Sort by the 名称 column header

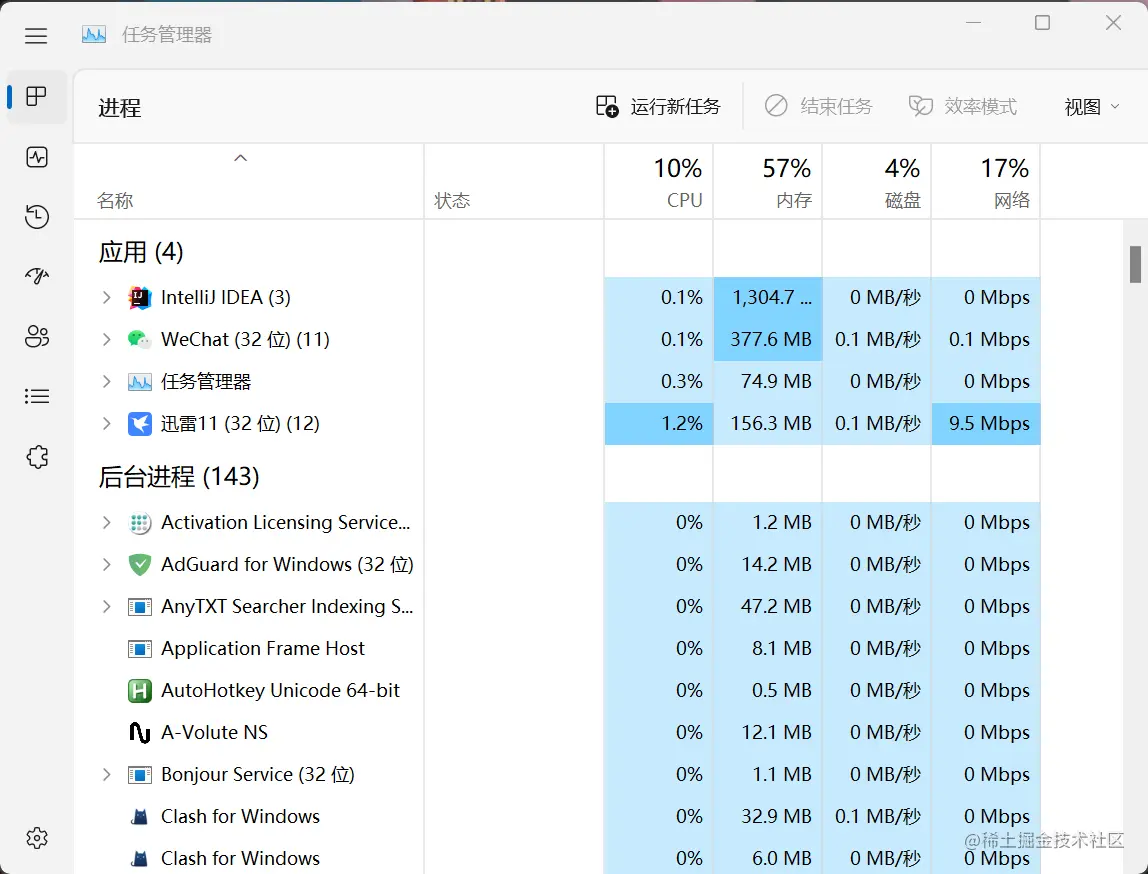pyautogui.click(x=248, y=182)
